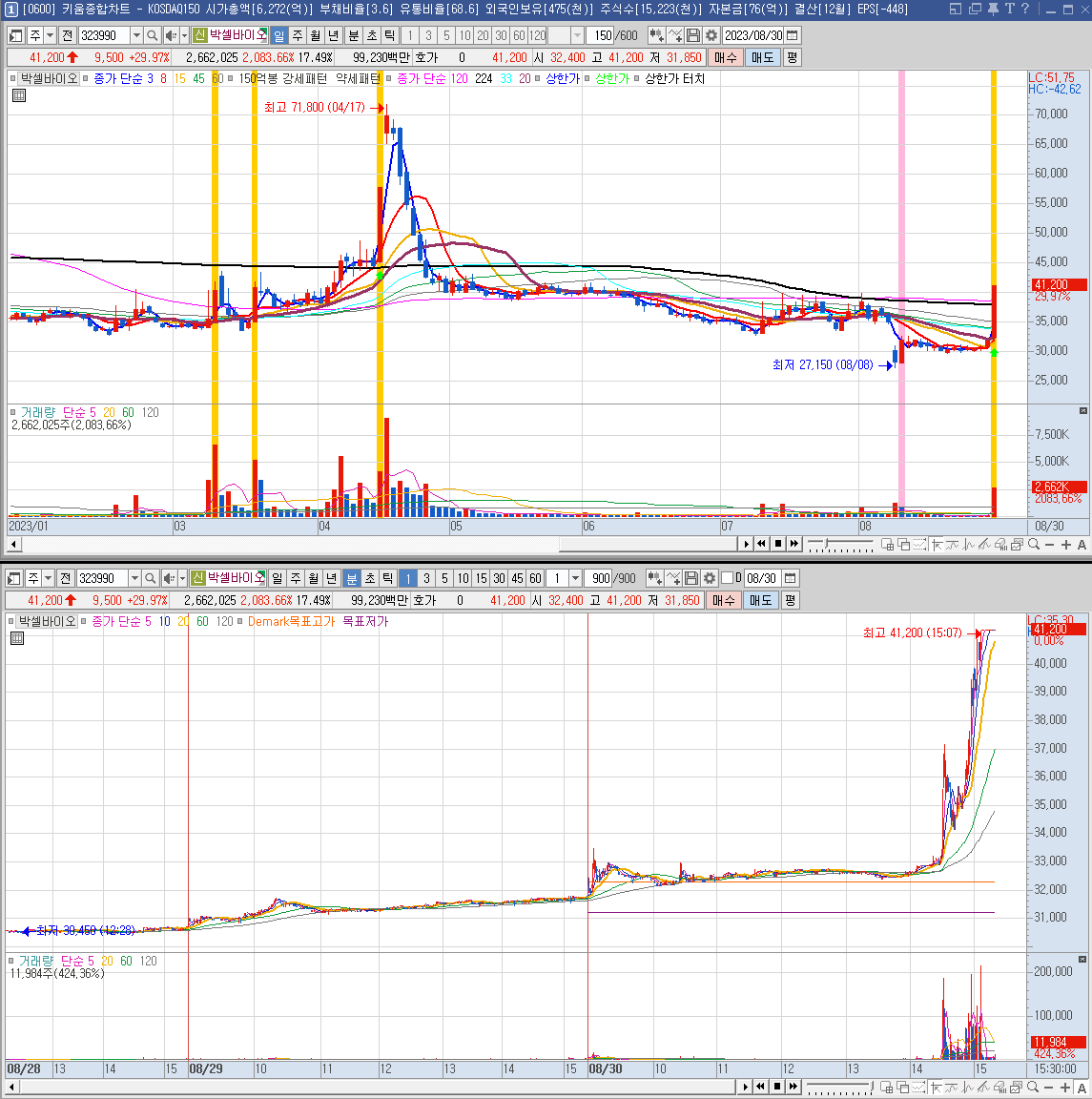Click the 상한가 터치 indicator label in top chart
The width and height of the screenshot is (1092, 1099).
[674, 78]
